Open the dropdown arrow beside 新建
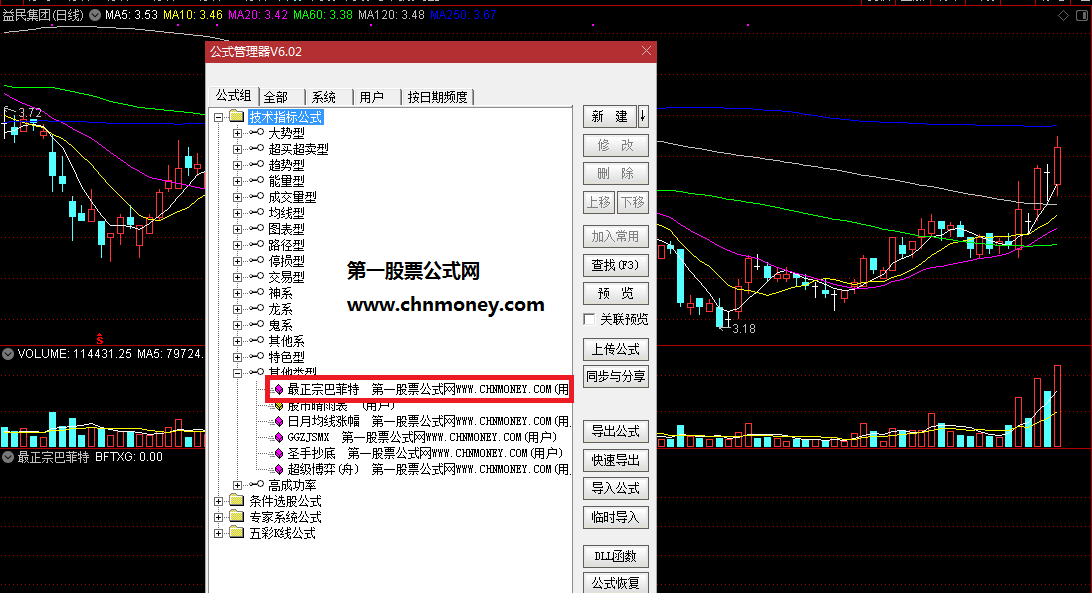The height and width of the screenshot is (593, 1092). coord(643,116)
